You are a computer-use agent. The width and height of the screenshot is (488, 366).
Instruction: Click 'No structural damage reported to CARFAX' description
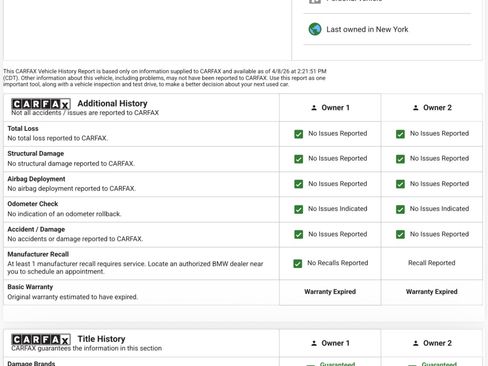coord(71,163)
